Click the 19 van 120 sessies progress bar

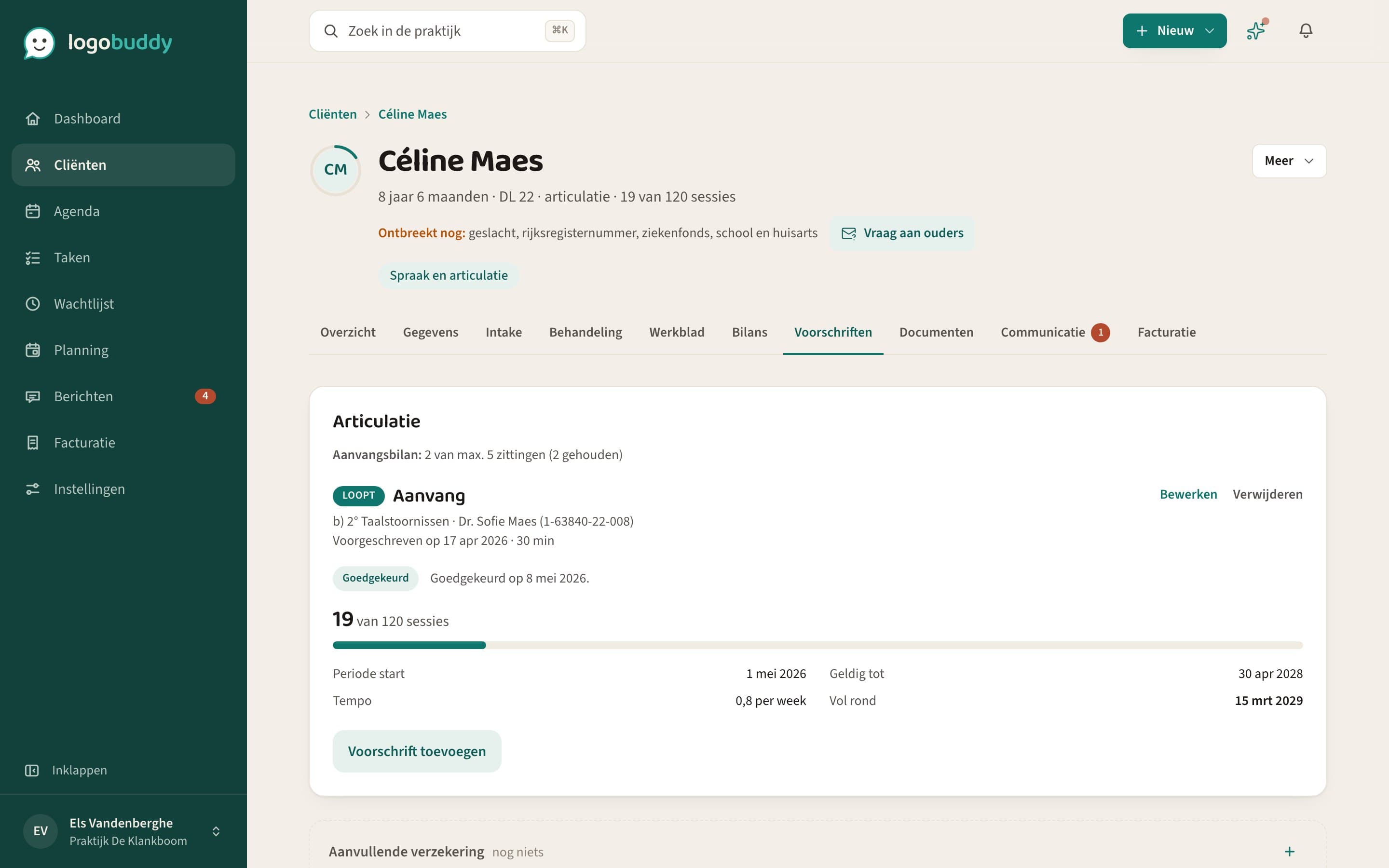[817, 645]
